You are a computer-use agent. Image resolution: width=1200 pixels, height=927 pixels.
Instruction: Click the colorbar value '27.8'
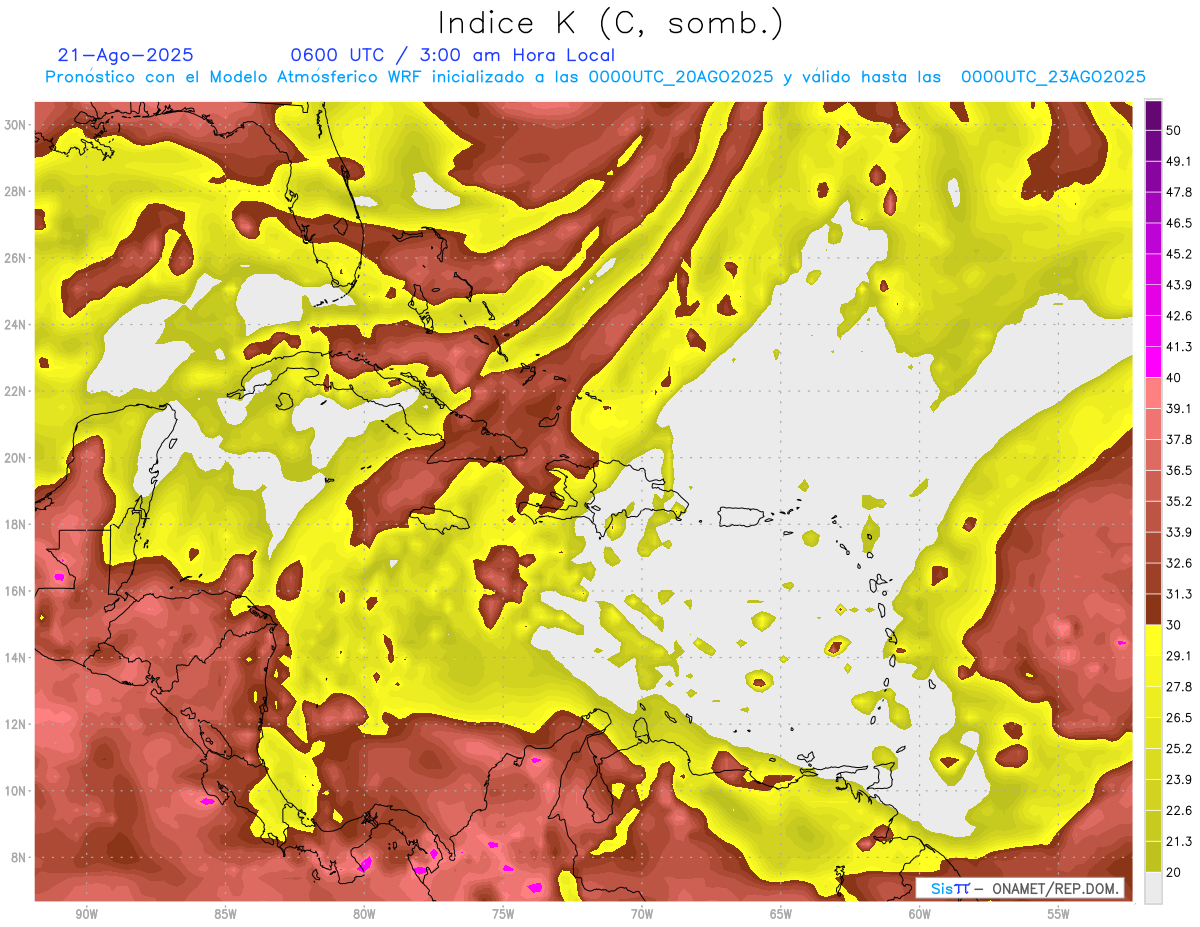[1178, 686]
